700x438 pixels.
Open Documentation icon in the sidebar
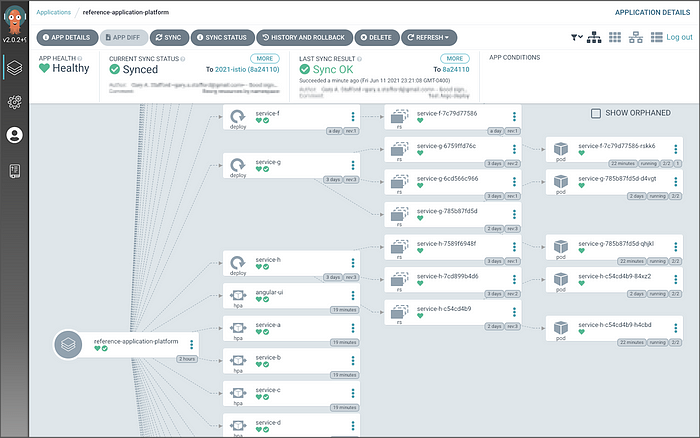(x=14, y=171)
